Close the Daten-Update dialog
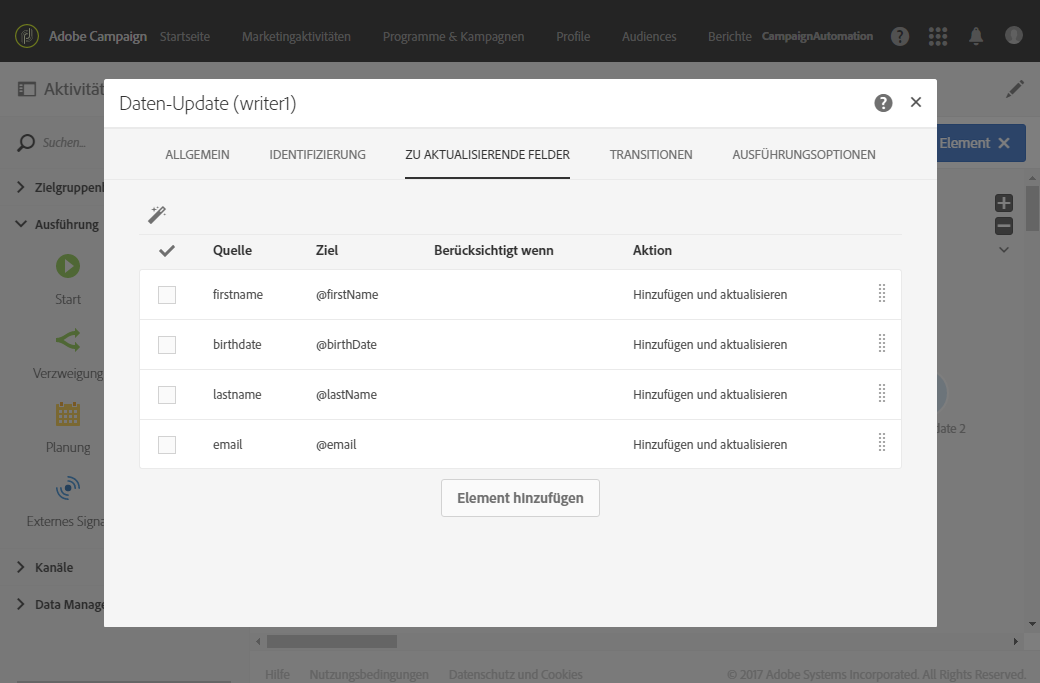The width and height of the screenshot is (1040, 683). point(916,102)
